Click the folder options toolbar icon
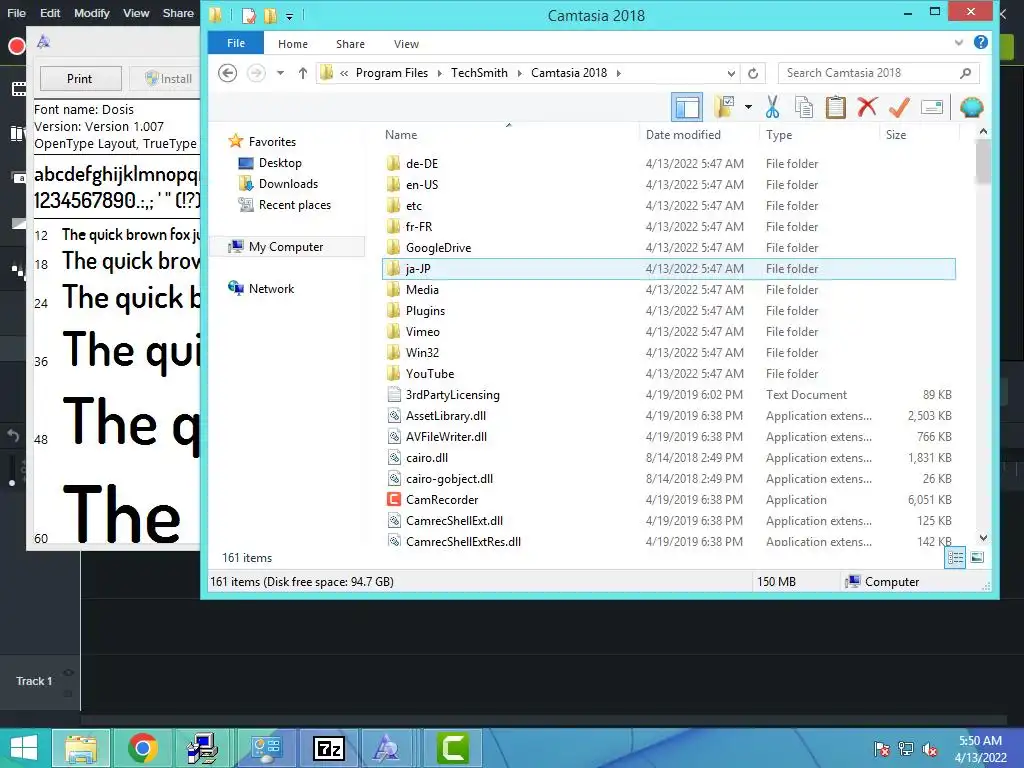Image resolution: width=1024 pixels, height=768 pixels. point(724,106)
